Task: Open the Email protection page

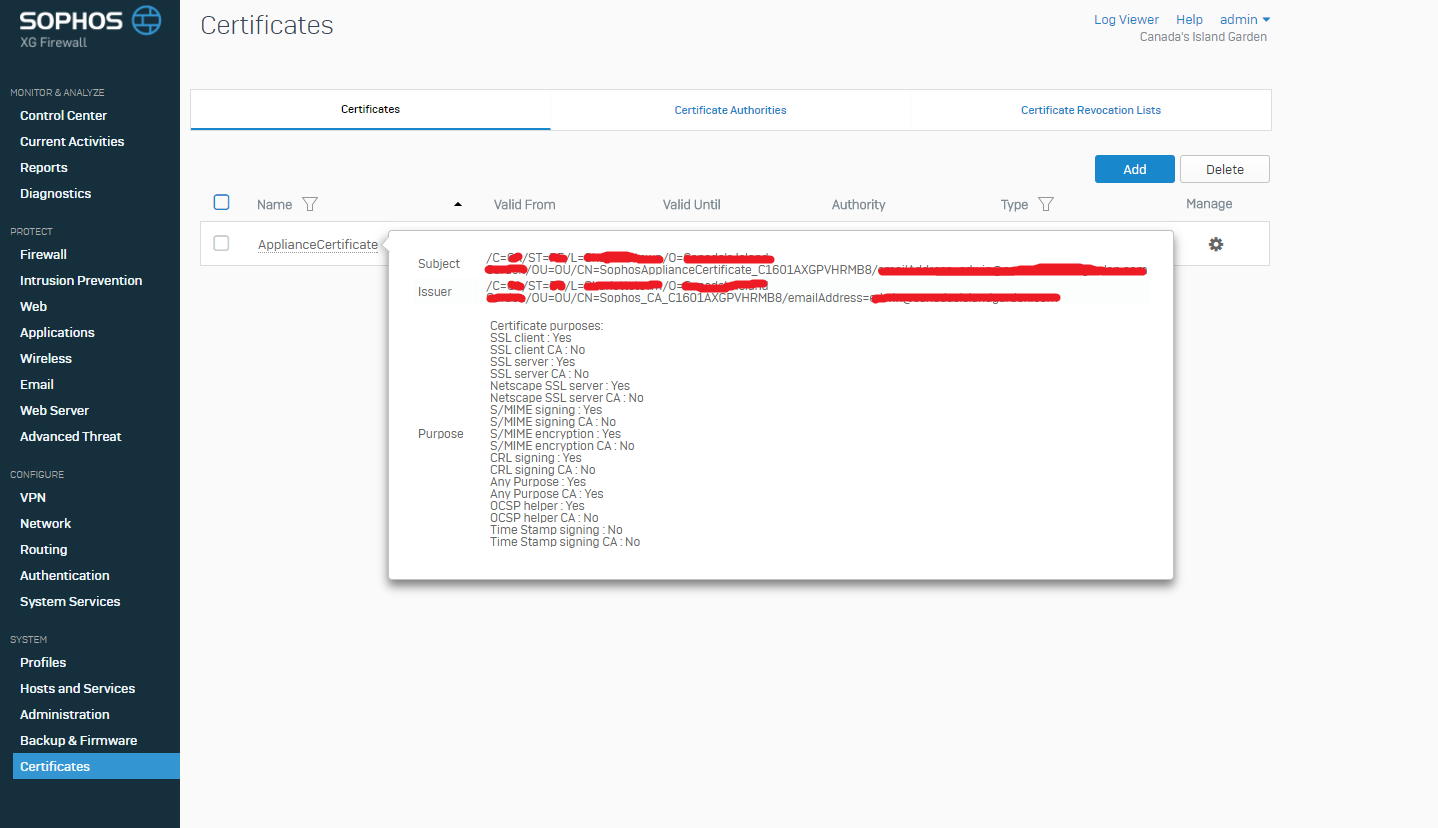Action: [x=37, y=384]
